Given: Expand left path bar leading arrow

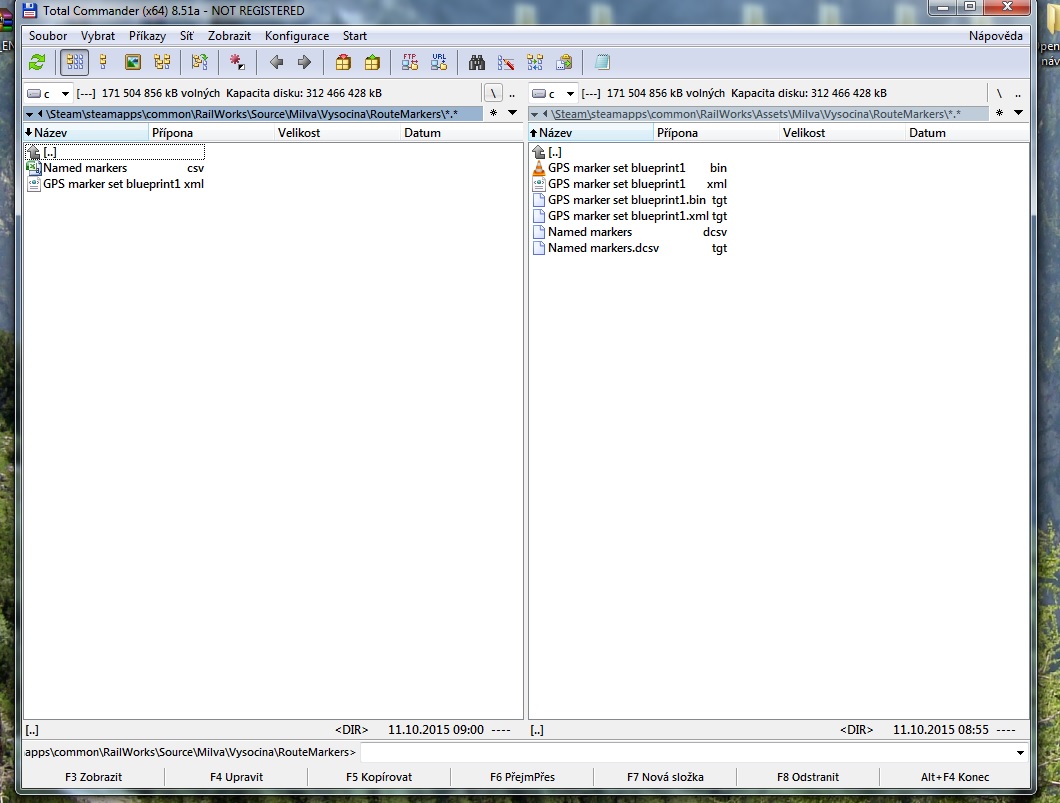Looking at the screenshot, I should point(29,114).
